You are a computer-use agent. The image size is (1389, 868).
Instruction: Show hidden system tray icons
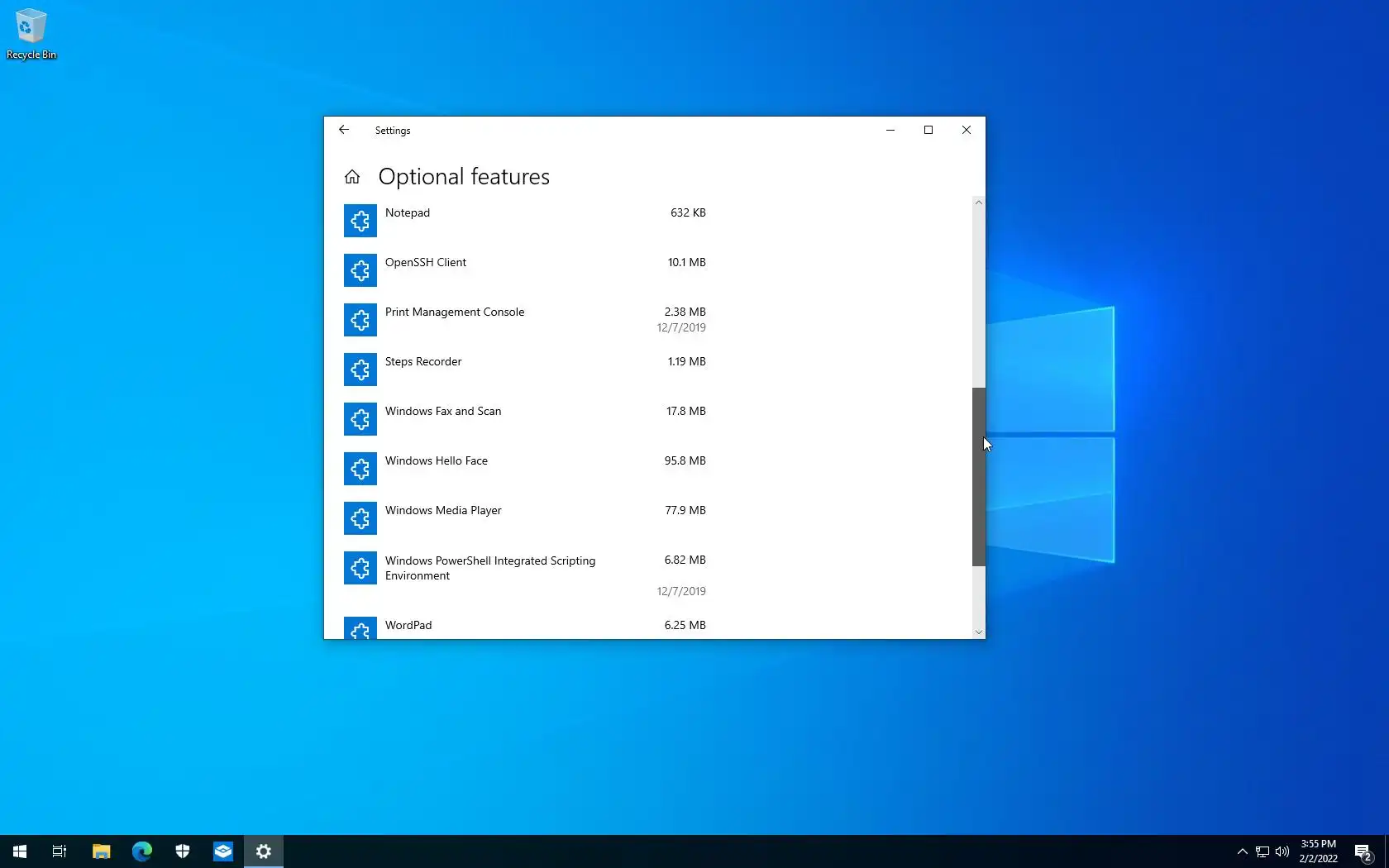pos(1242,851)
